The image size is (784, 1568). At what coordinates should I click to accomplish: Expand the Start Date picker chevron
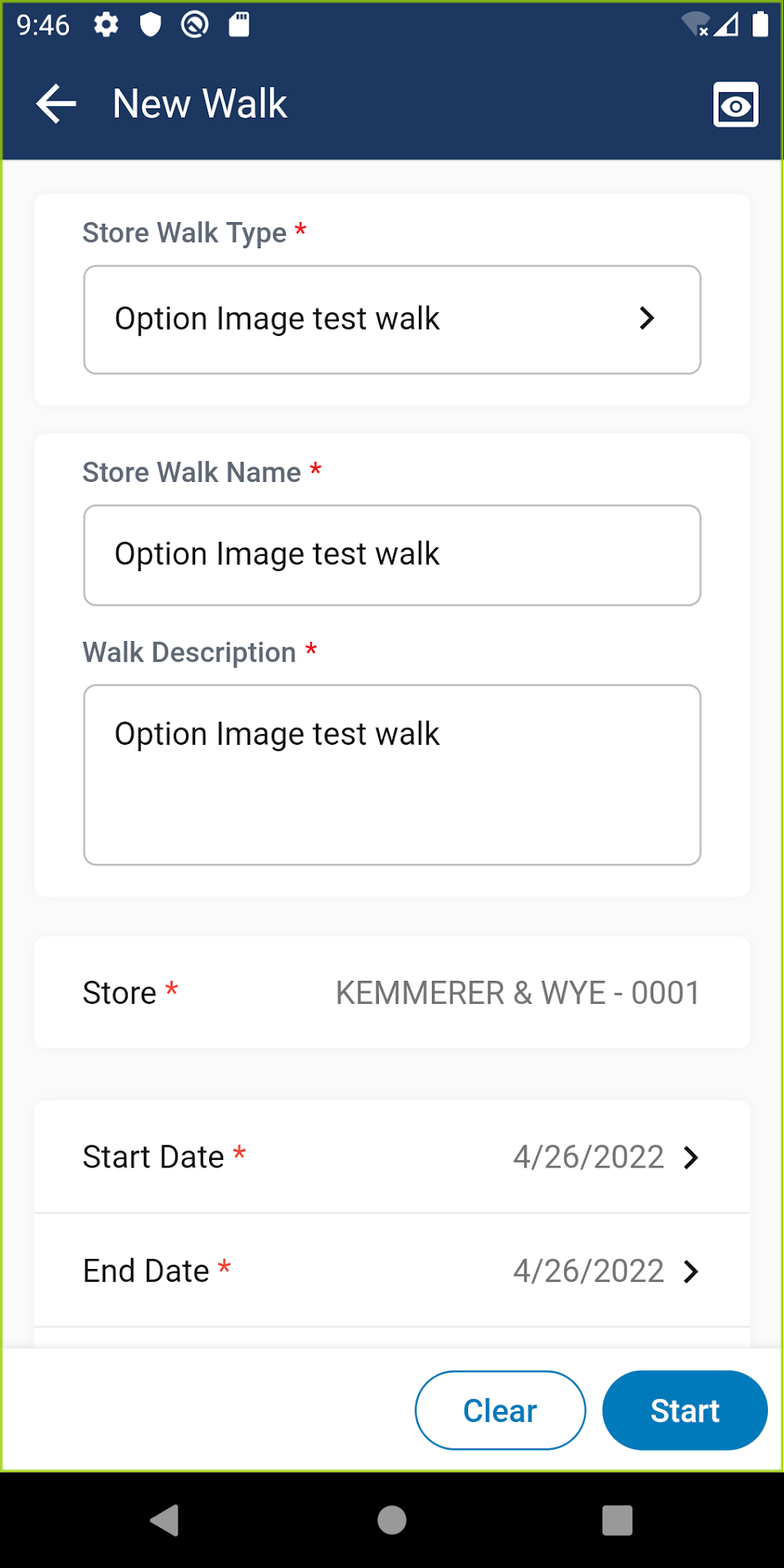tap(691, 1157)
